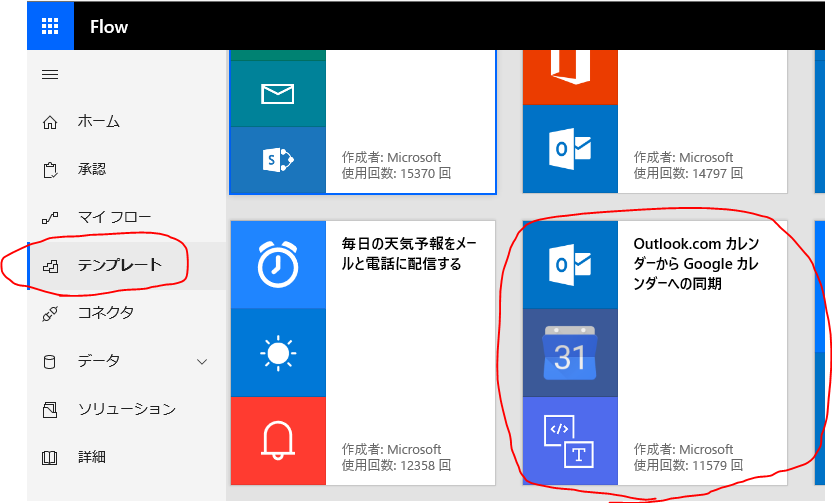Image resolution: width=832 pixels, height=503 pixels.
Task: Click the データ label in the sidebar
Action: 99,361
